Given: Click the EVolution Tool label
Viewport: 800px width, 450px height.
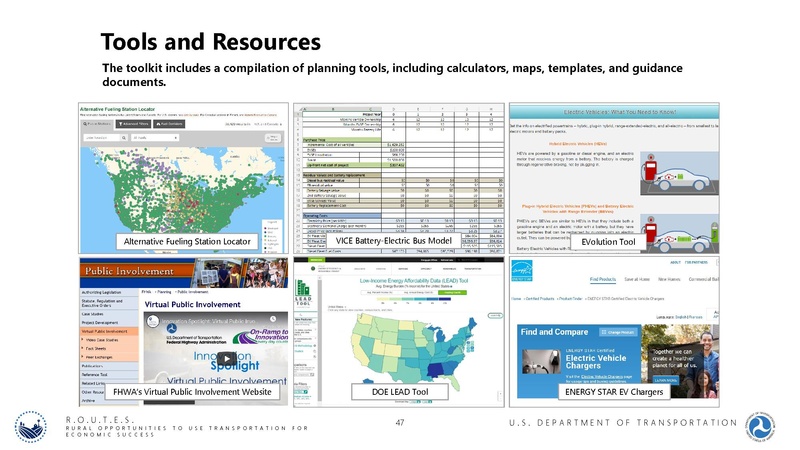Looking at the screenshot, I should click(x=608, y=242).
